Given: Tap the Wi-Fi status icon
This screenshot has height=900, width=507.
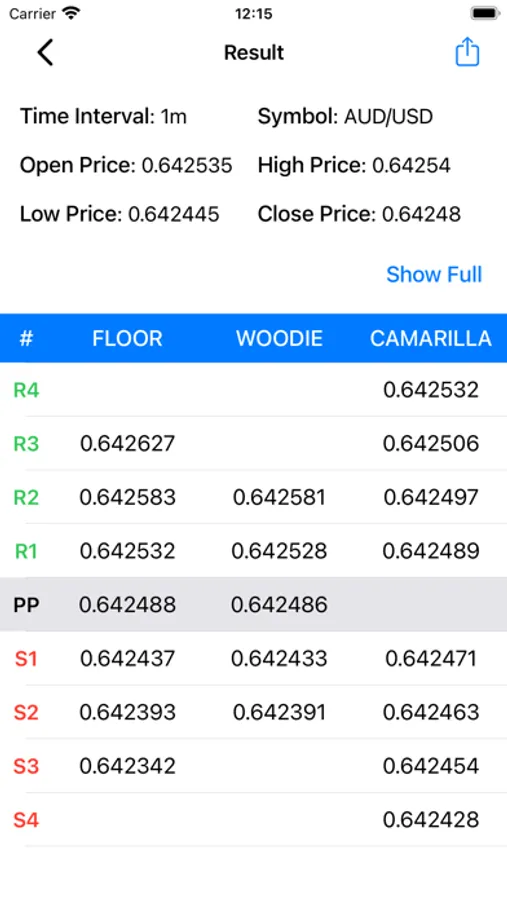Looking at the screenshot, I should coord(71,13).
